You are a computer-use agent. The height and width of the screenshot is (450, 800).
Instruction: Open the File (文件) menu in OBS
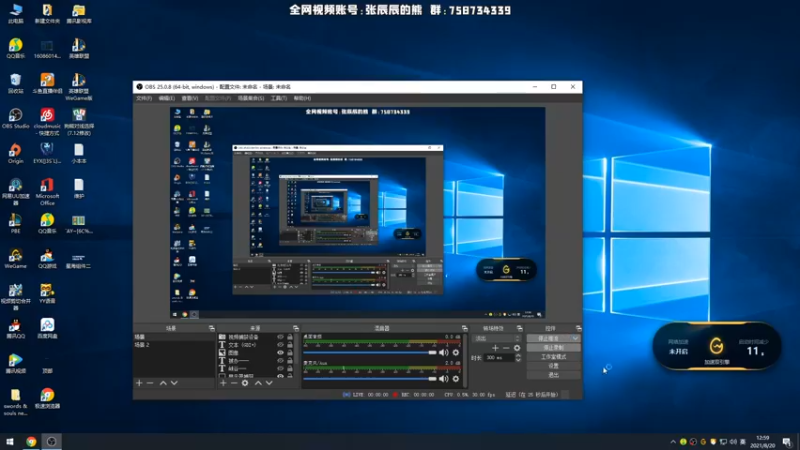coord(144,98)
